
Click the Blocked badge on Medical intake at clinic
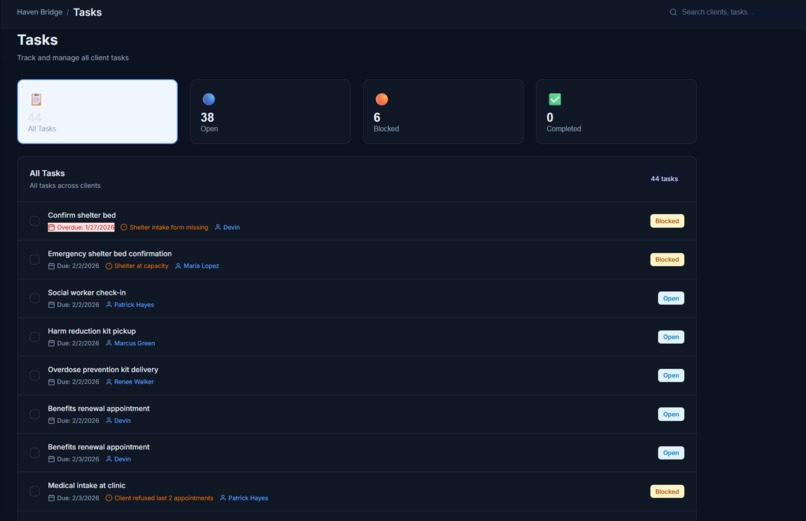667,491
